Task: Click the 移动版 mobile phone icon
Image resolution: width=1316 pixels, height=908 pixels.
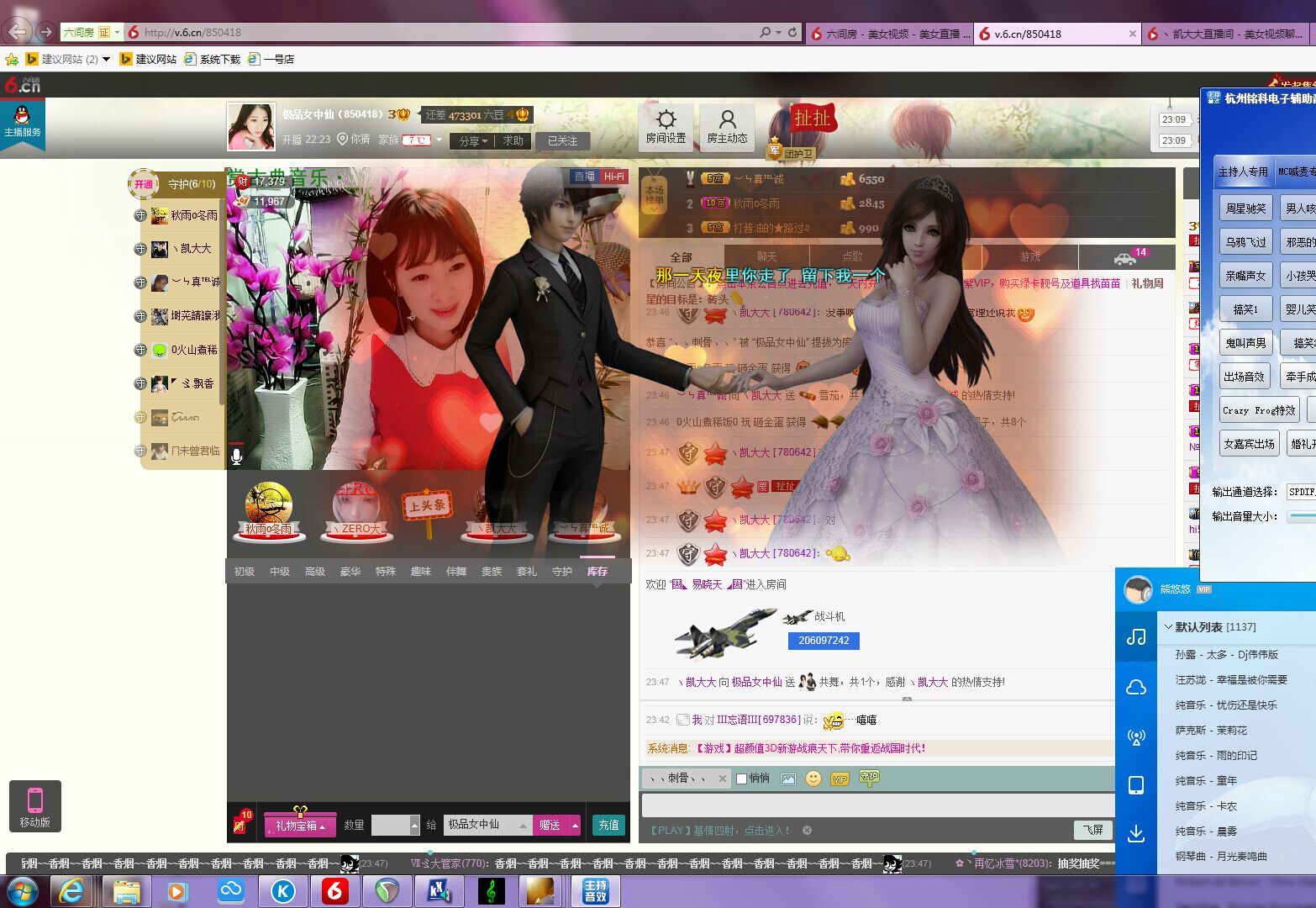Action: [x=35, y=805]
